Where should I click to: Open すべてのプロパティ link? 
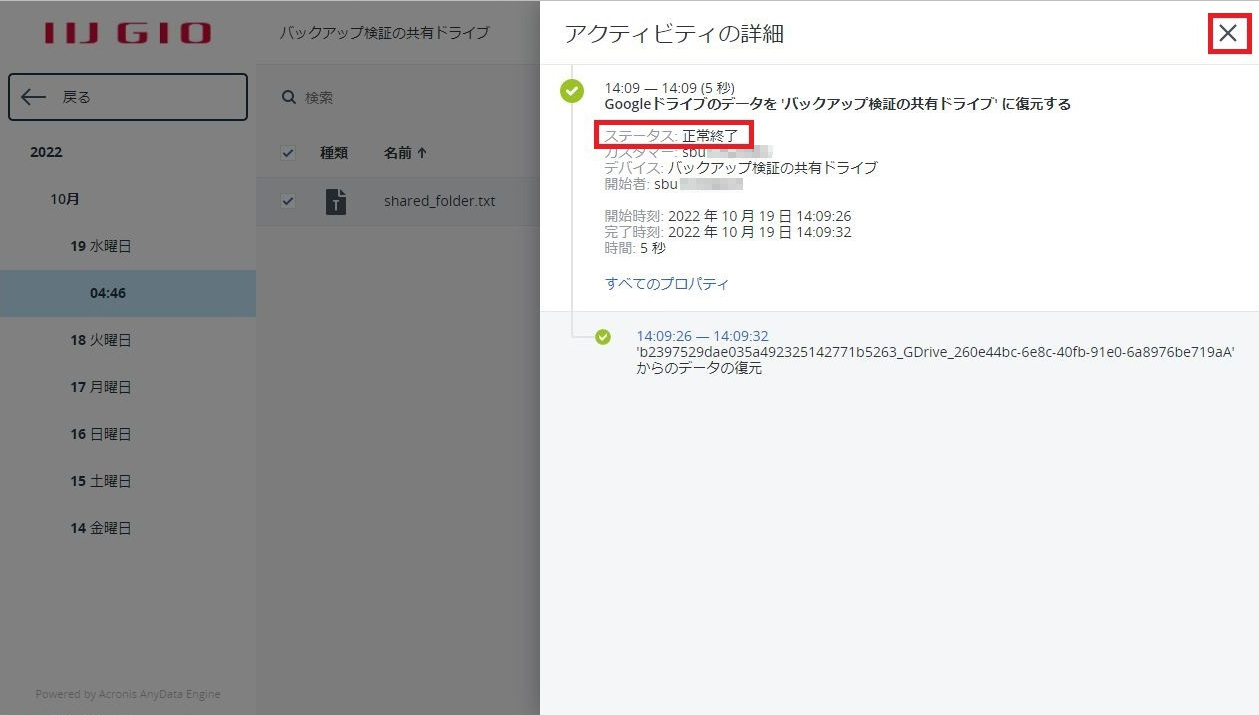tap(667, 284)
